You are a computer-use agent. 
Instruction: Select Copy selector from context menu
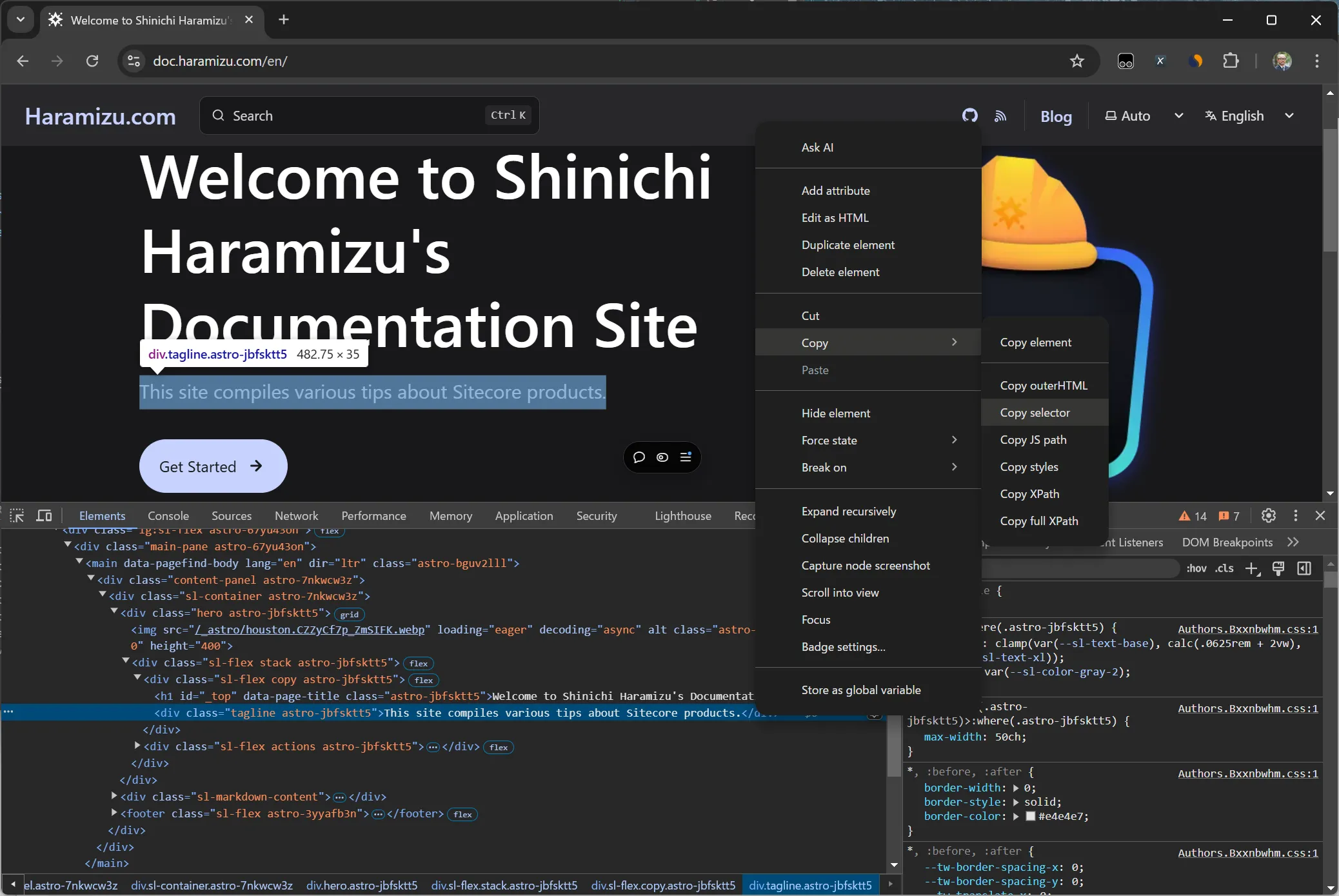pyautogui.click(x=1035, y=412)
